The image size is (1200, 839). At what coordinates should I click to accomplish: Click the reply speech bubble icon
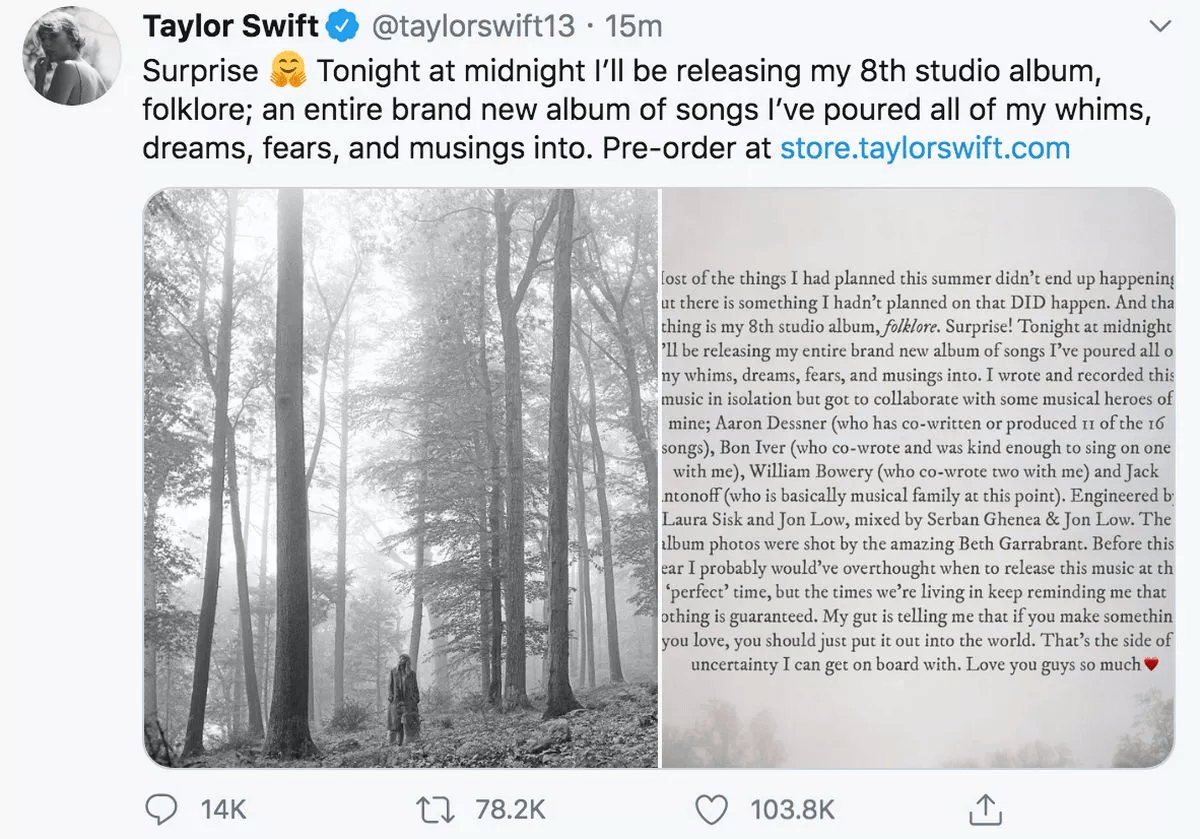coord(162,808)
